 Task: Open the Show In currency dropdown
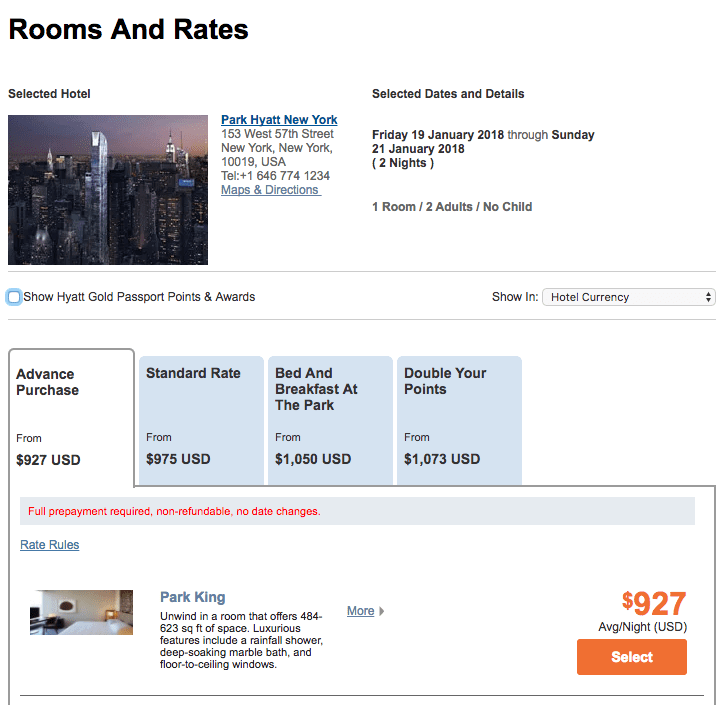pos(629,297)
